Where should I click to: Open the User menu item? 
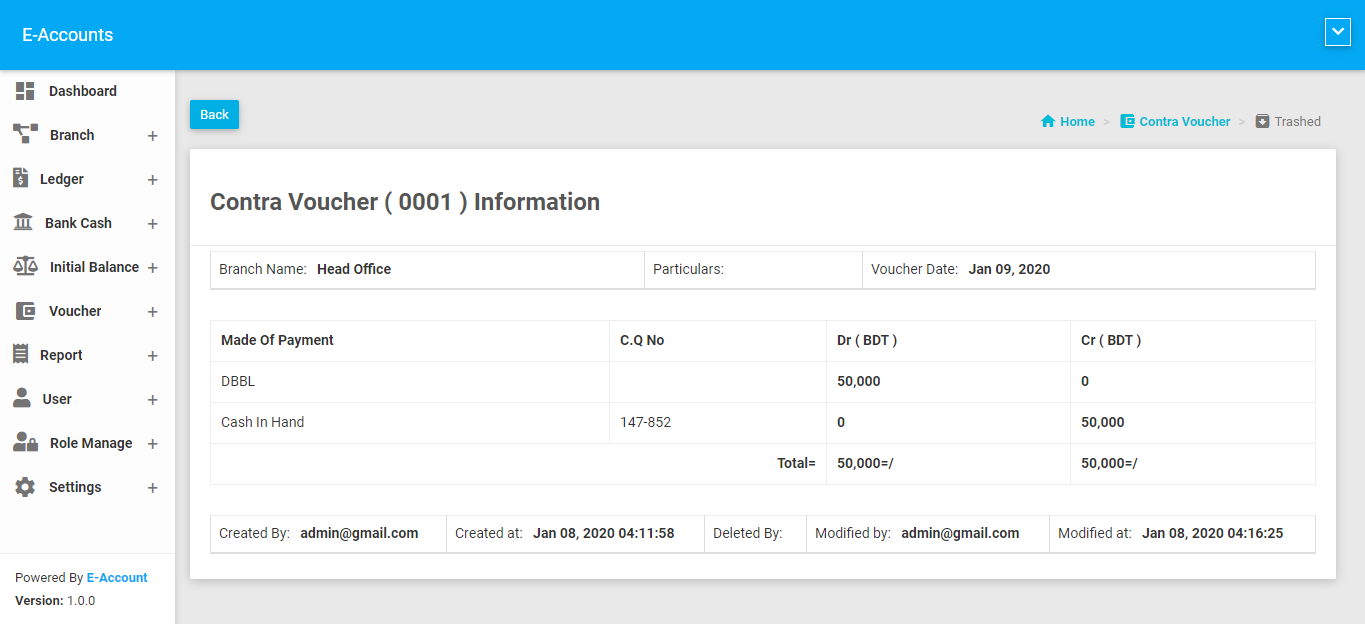(57, 399)
